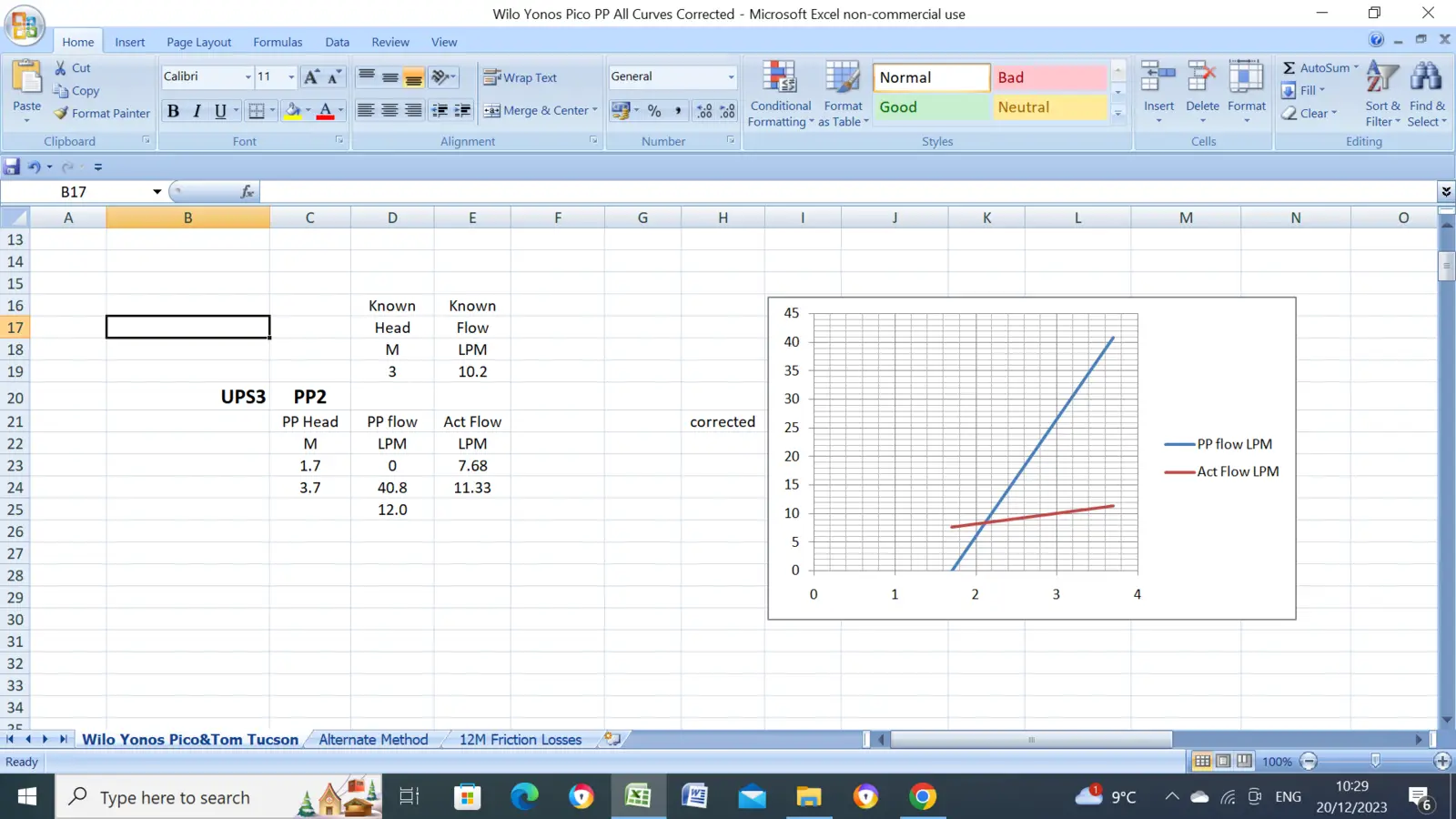Viewport: 1456px width, 819px height.
Task: Select cell D24 containing 40.8
Action: tap(392, 488)
